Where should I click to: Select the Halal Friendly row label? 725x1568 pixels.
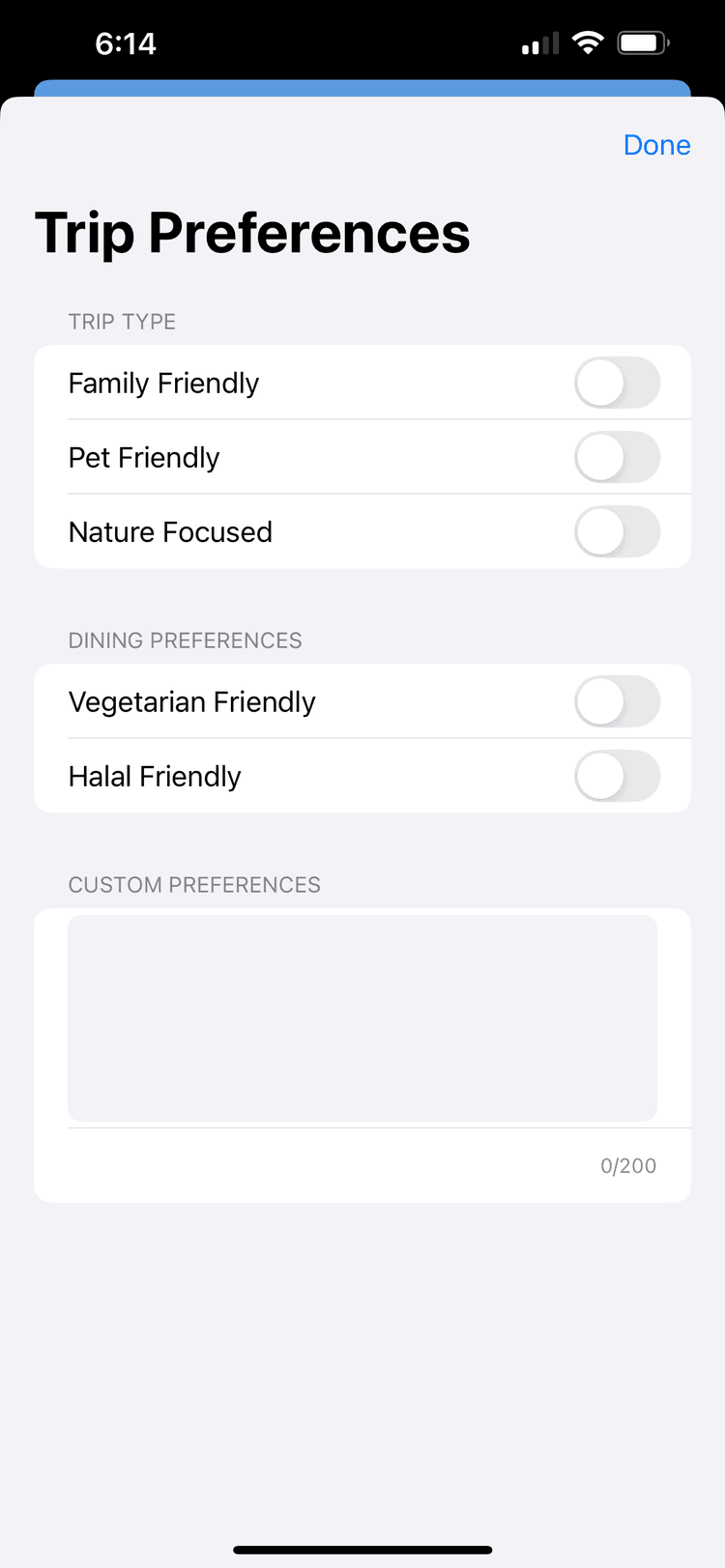(x=155, y=777)
